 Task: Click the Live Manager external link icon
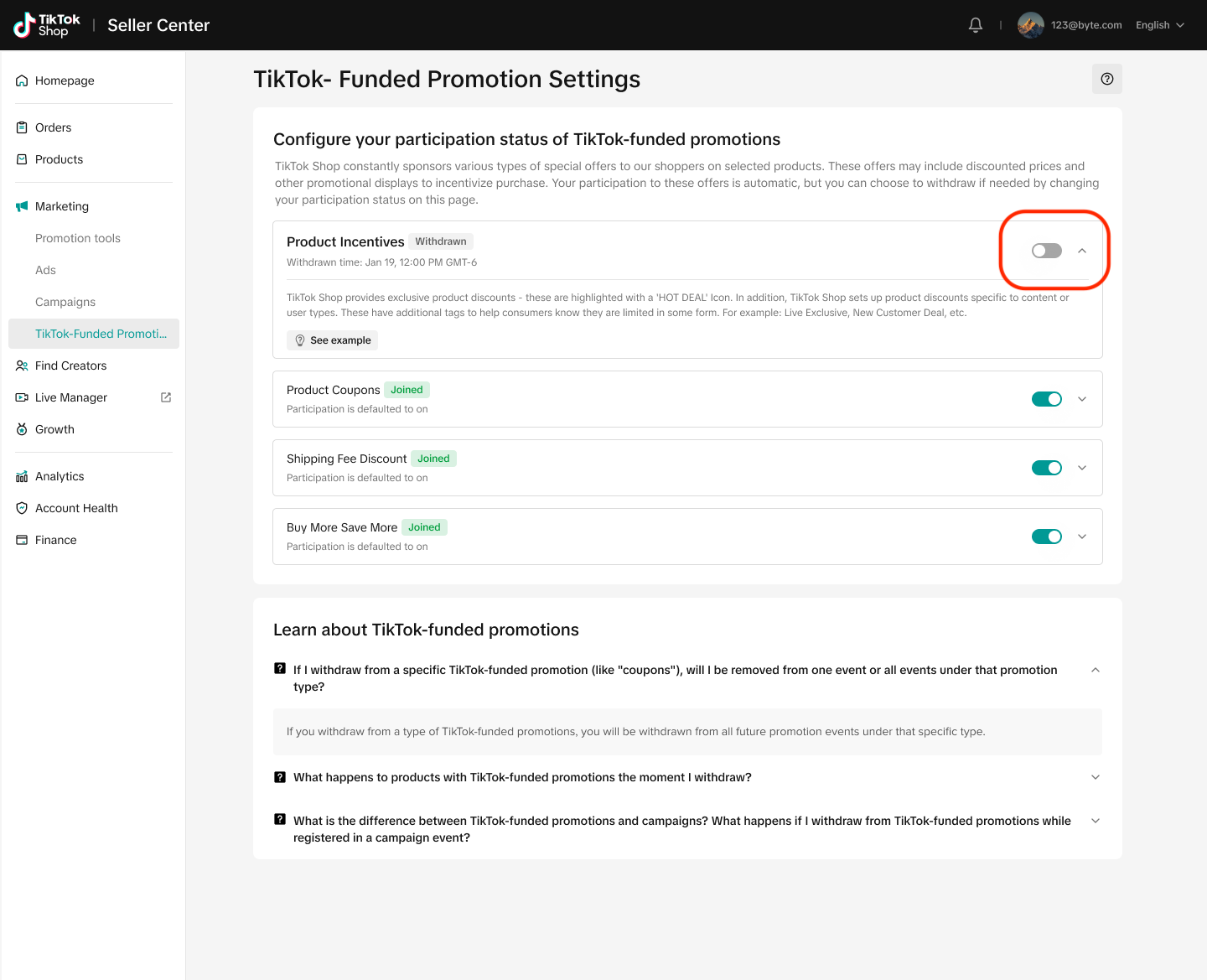pos(166,397)
